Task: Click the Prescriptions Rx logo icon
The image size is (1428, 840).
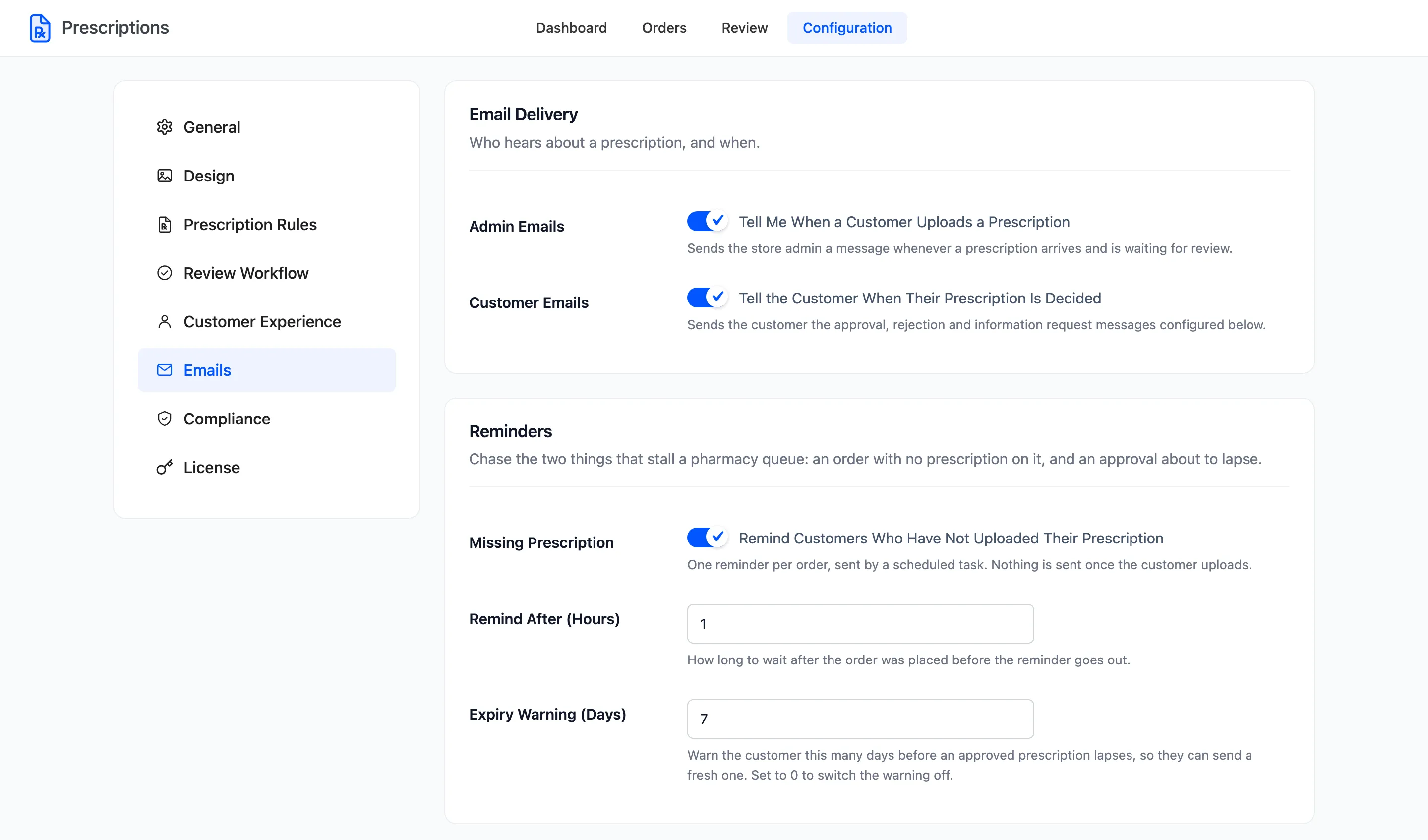Action: point(40,28)
